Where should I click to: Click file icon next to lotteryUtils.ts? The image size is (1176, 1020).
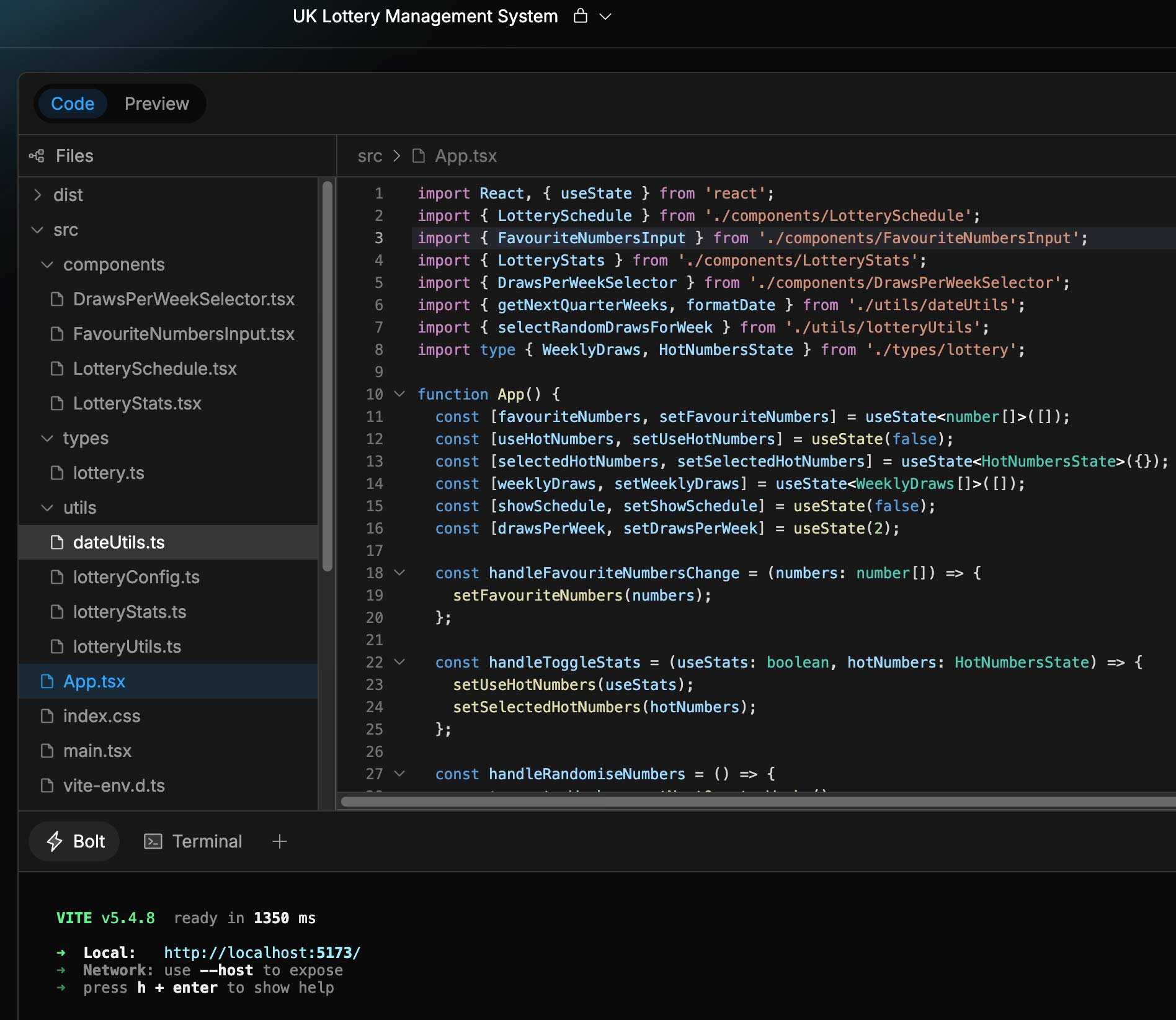pyautogui.click(x=57, y=646)
